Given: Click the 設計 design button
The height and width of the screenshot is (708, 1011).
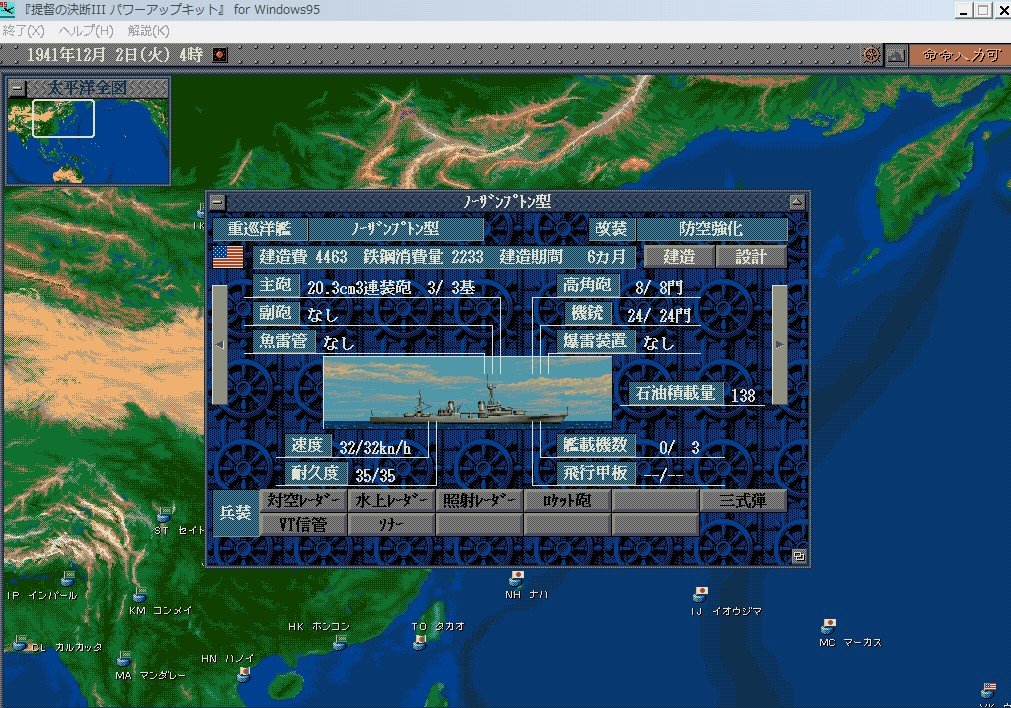Looking at the screenshot, I should point(751,257).
